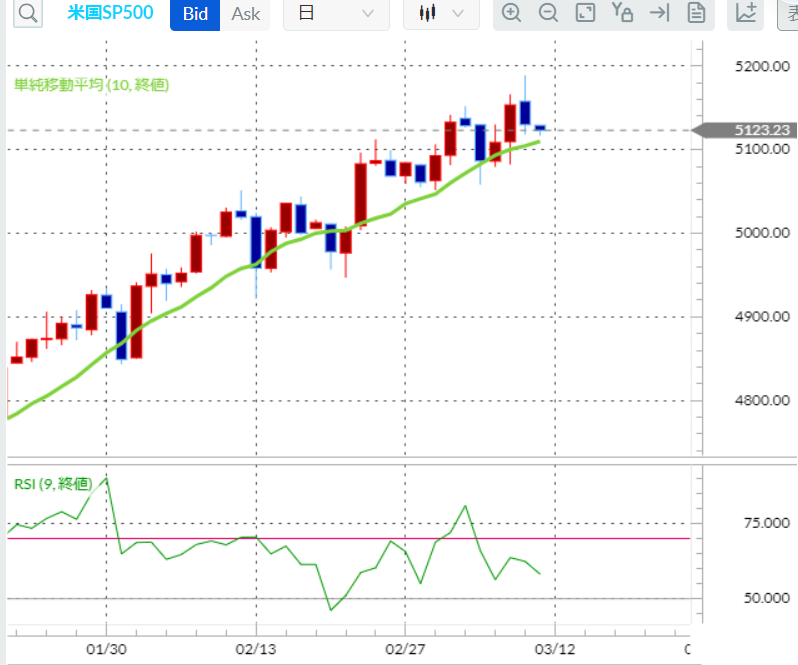Image resolution: width=798 pixels, height=665 pixels.
Task: Click the 米国SP500 symbol name
Action: 110,13
